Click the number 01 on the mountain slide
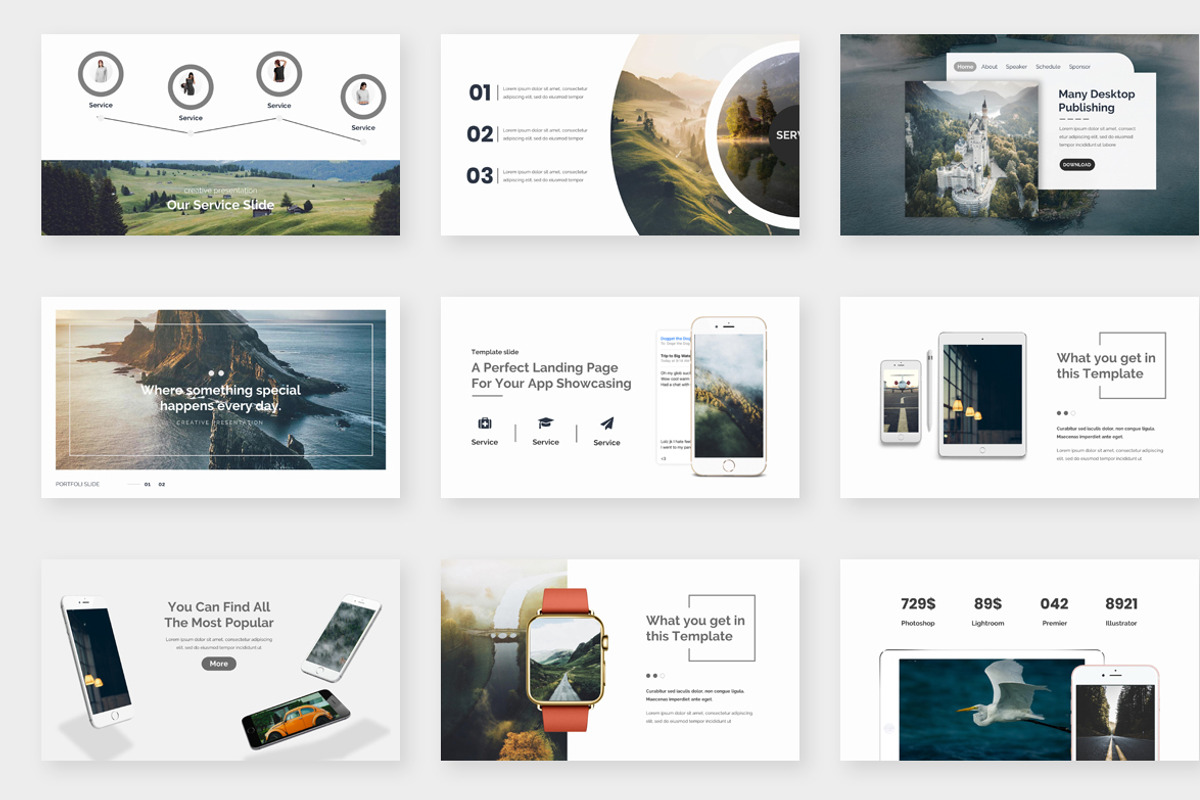The width and height of the screenshot is (1200, 800). 480,93
